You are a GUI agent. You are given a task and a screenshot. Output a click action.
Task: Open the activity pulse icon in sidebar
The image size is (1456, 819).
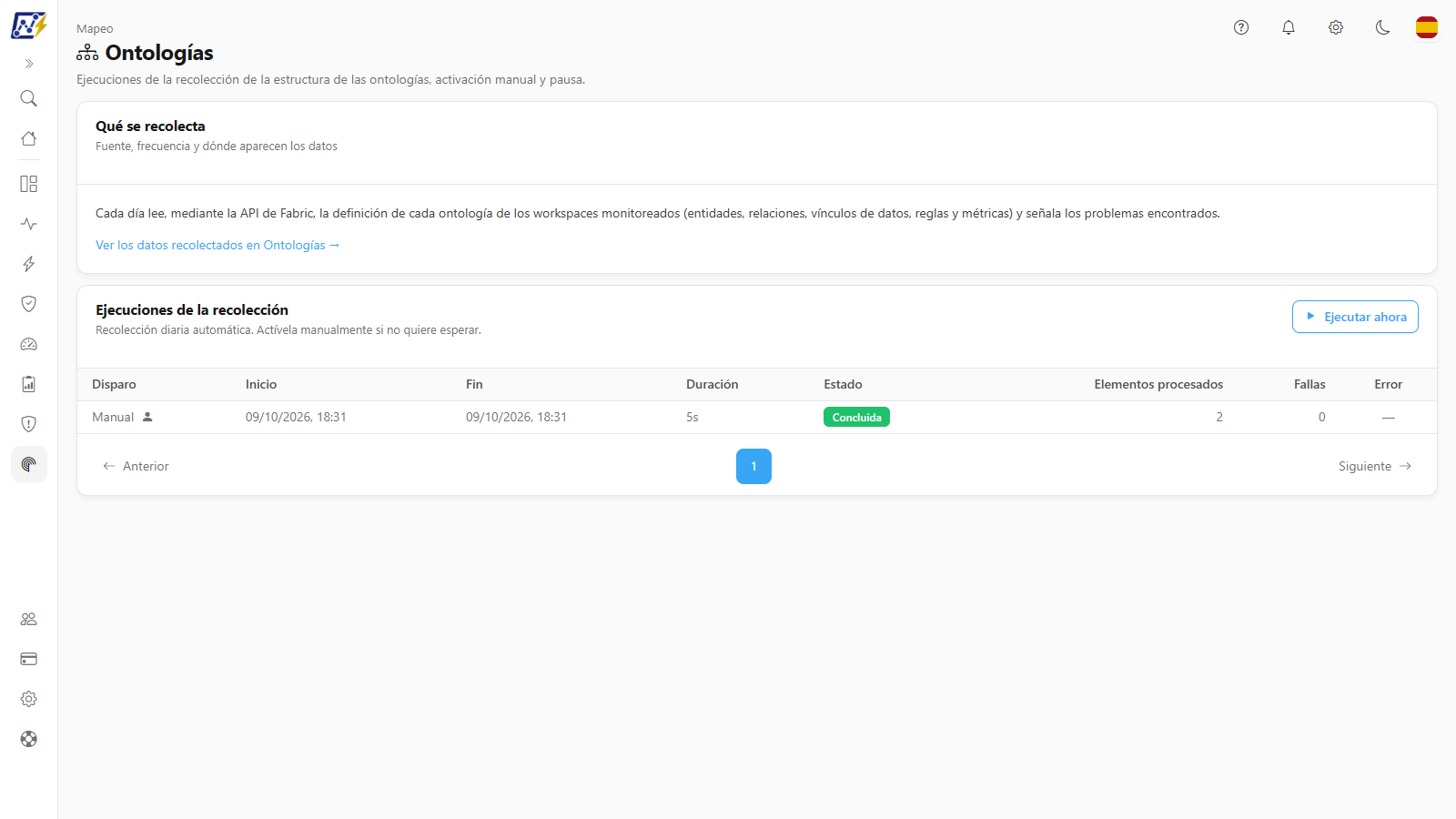click(29, 224)
